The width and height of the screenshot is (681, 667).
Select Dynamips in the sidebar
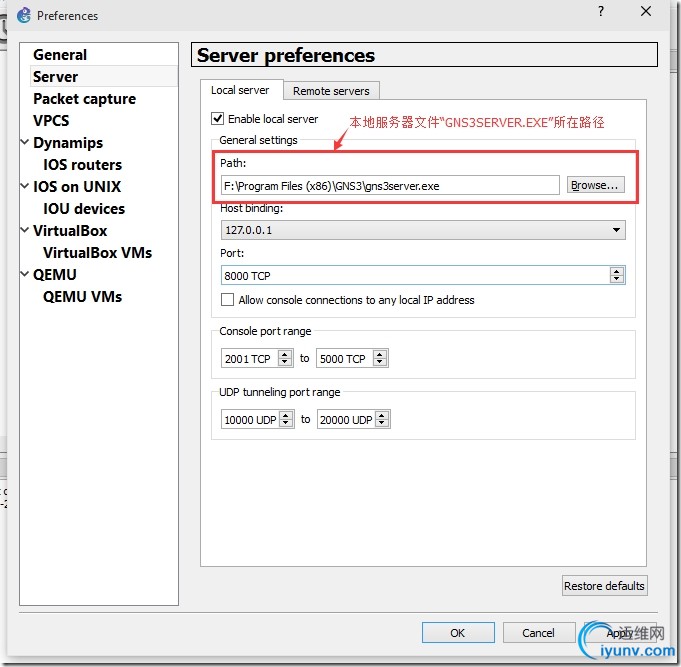click(x=68, y=143)
